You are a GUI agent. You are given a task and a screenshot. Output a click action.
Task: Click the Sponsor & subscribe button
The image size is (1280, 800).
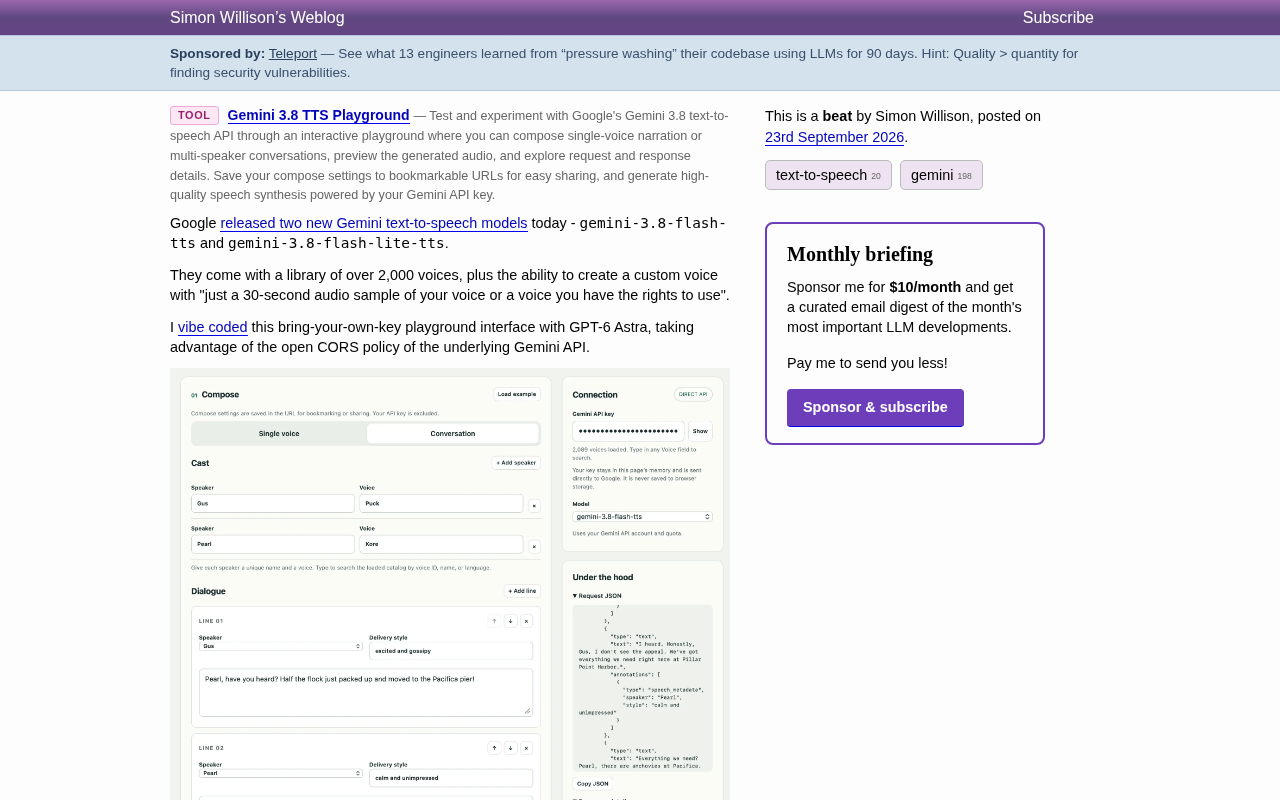coord(875,408)
